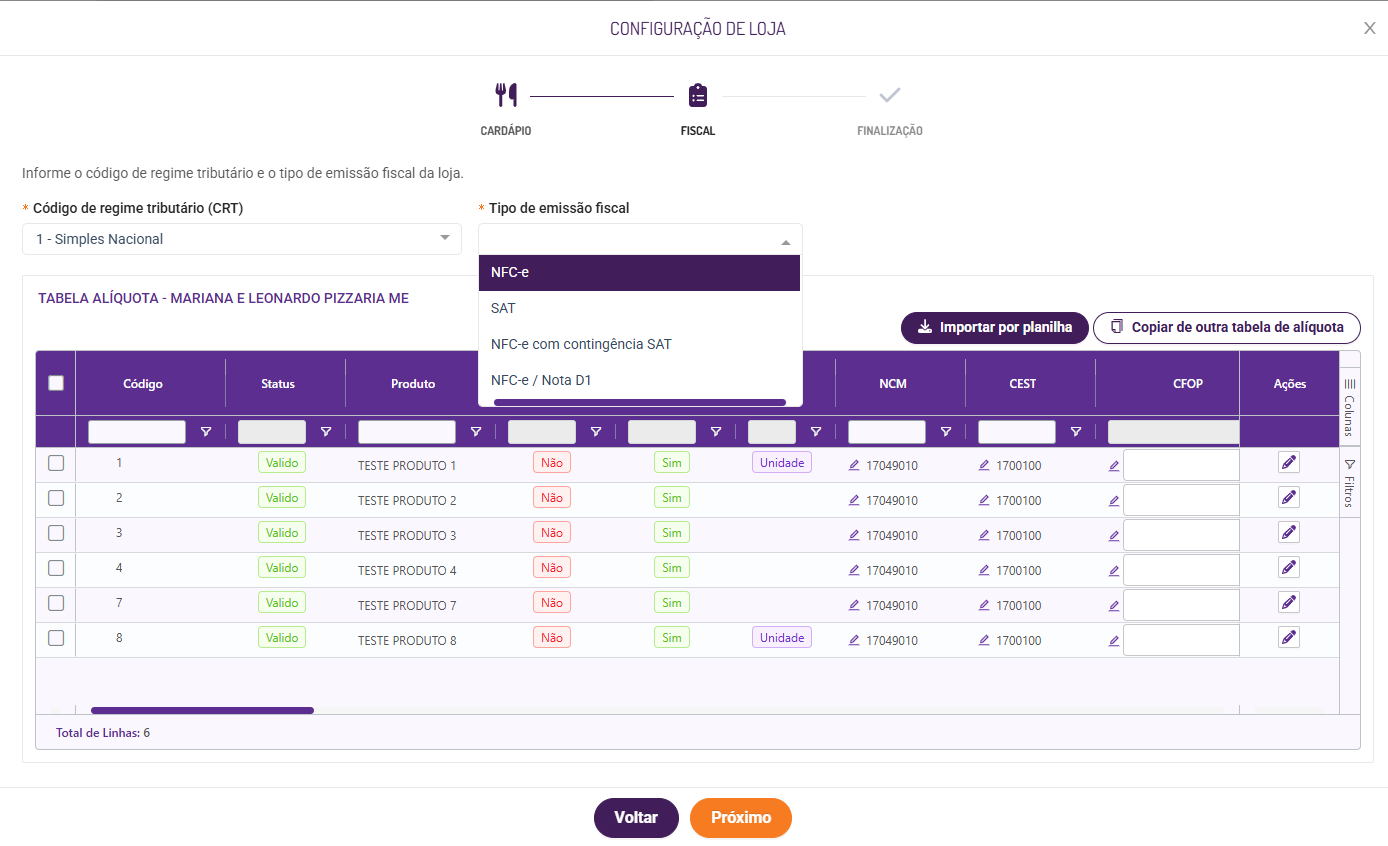This screenshot has width=1388, height=846.
Task: Sort by the Produto column header
Action: 413,384
